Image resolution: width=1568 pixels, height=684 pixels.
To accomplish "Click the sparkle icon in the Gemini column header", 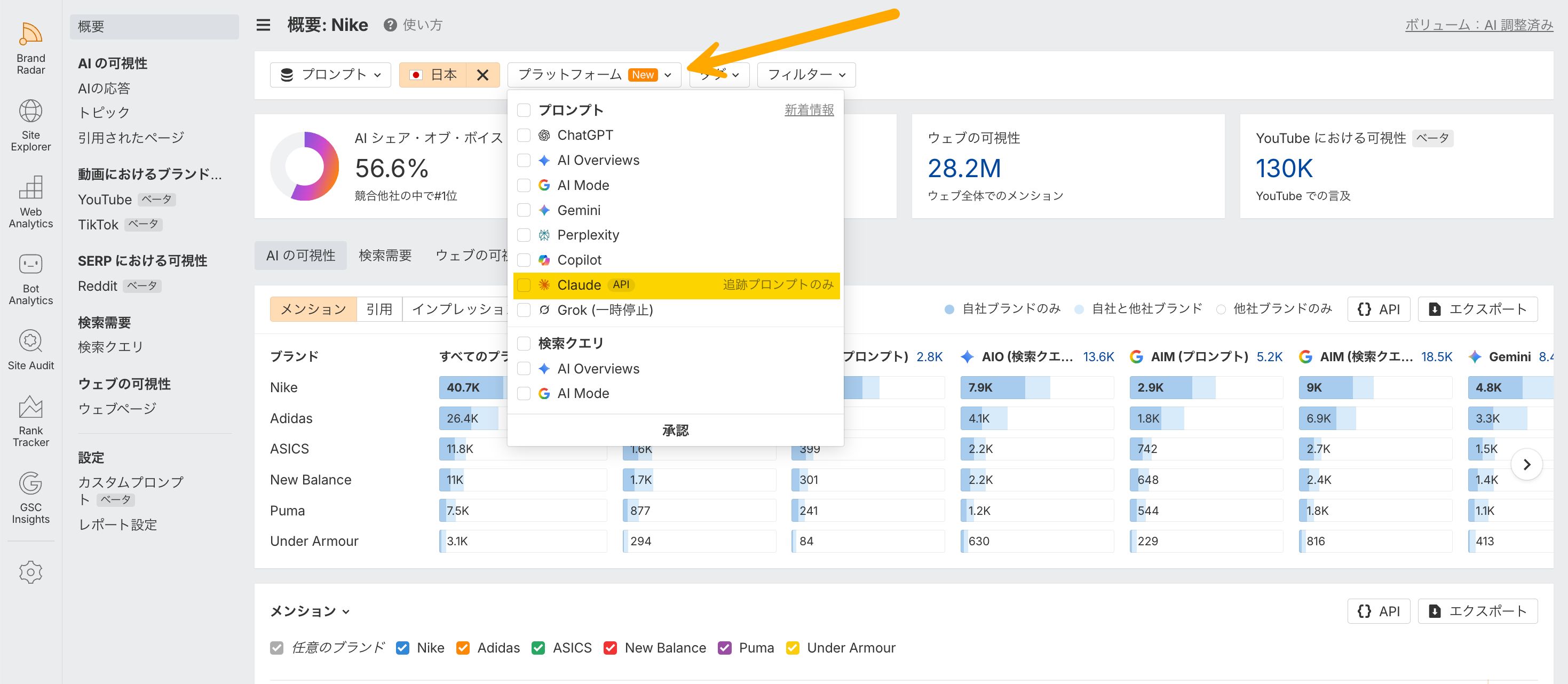I will click(1475, 356).
